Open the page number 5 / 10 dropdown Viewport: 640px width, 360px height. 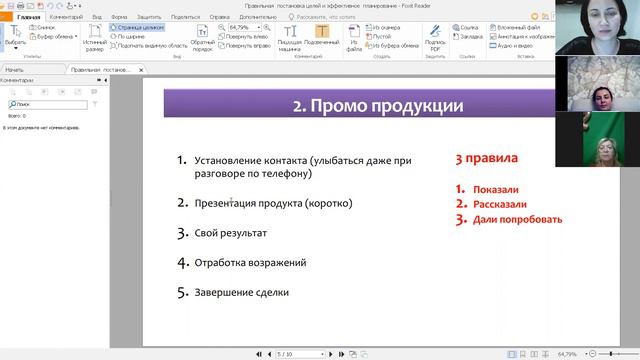(x=322, y=354)
